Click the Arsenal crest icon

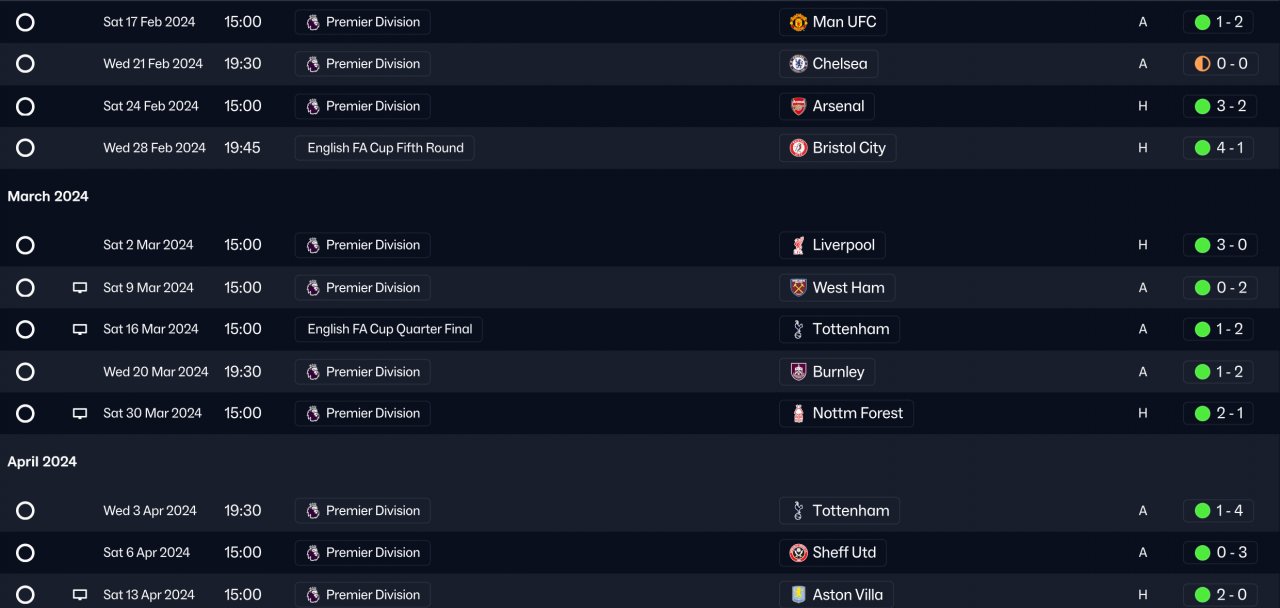(798, 106)
